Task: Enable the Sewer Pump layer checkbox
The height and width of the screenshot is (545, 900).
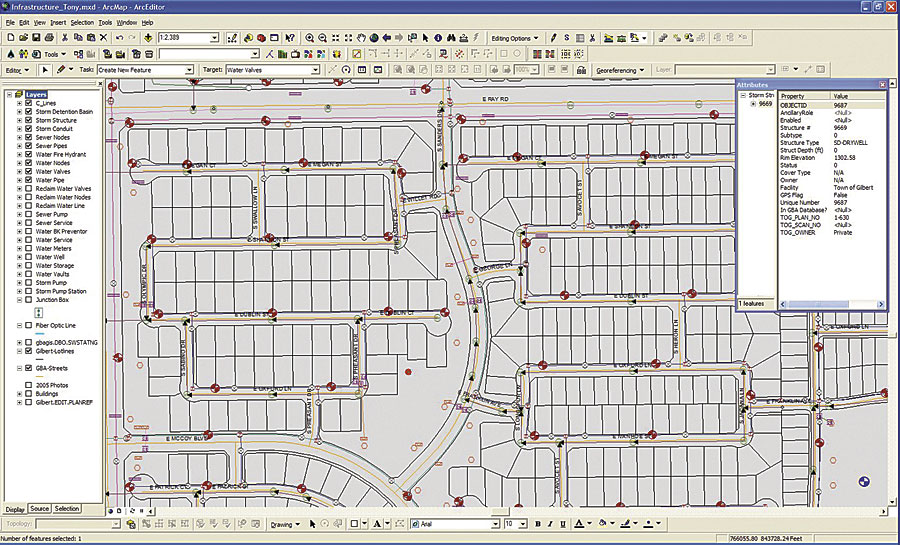Action: (29, 214)
